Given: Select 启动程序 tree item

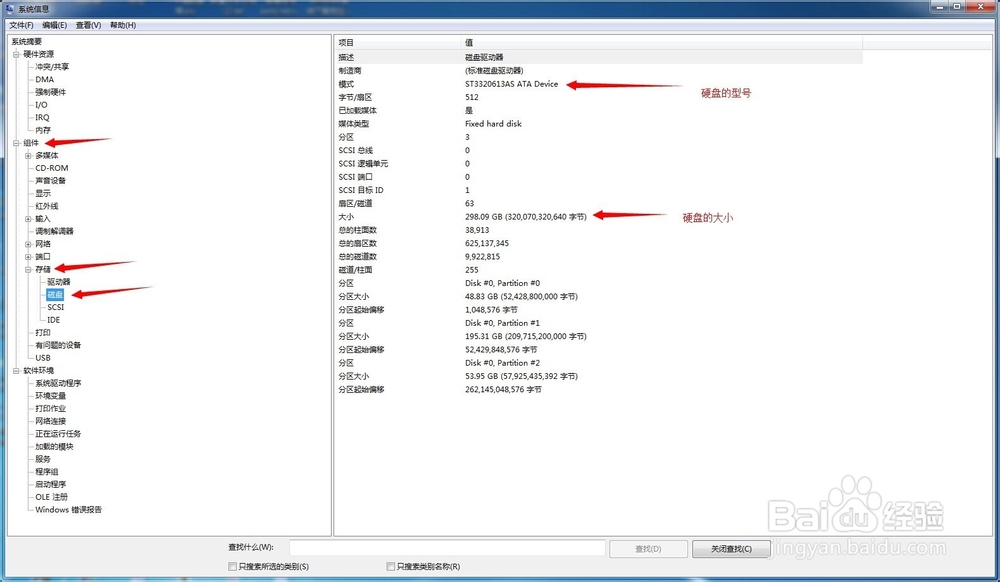Looking at the screenshot, I should coord(50,484).
